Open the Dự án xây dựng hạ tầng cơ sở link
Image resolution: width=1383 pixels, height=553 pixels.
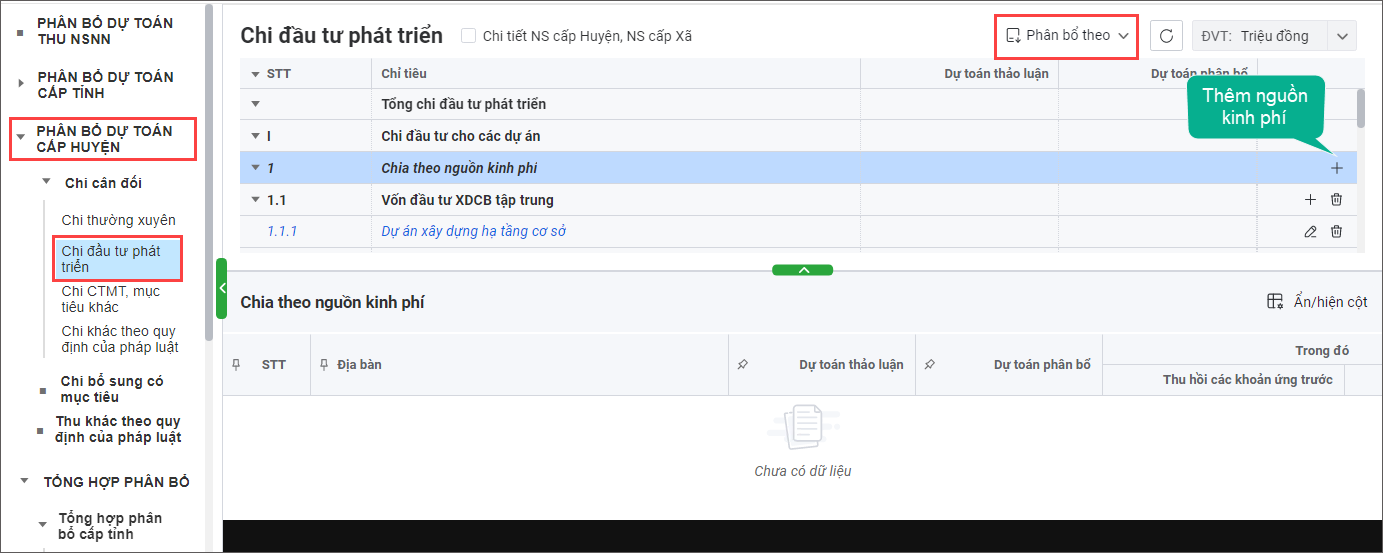coord(474,232)
